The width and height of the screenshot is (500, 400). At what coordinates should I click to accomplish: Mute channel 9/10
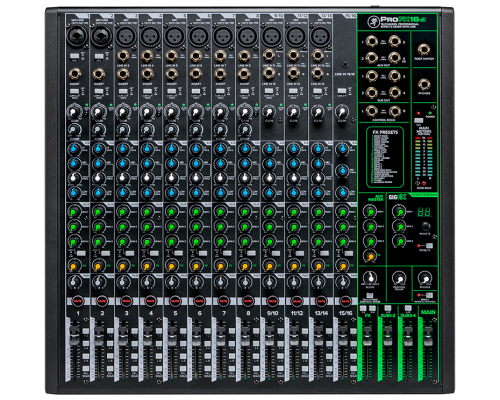[x=272, y=301]
